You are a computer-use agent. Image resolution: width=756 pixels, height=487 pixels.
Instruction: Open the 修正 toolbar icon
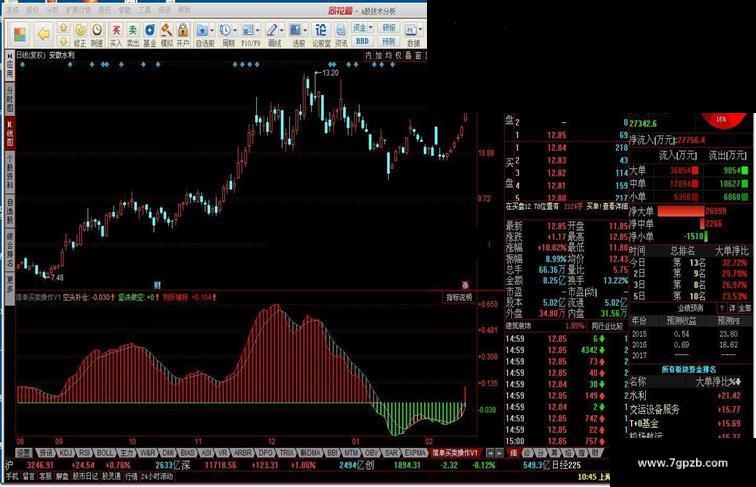[x=80, y=35]
